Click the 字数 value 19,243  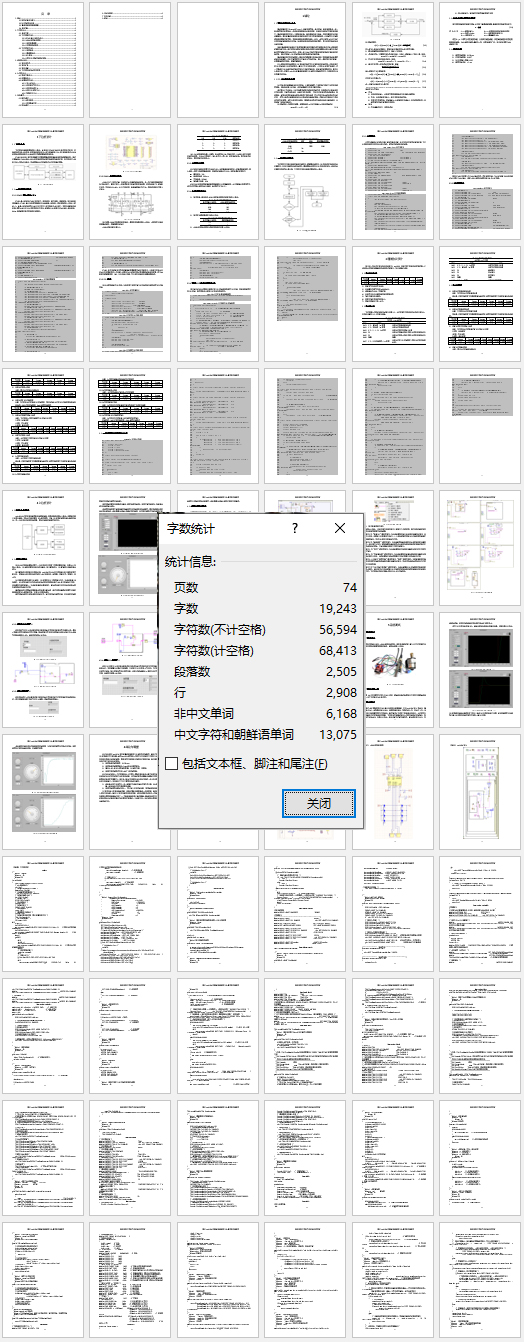[338, 608]
